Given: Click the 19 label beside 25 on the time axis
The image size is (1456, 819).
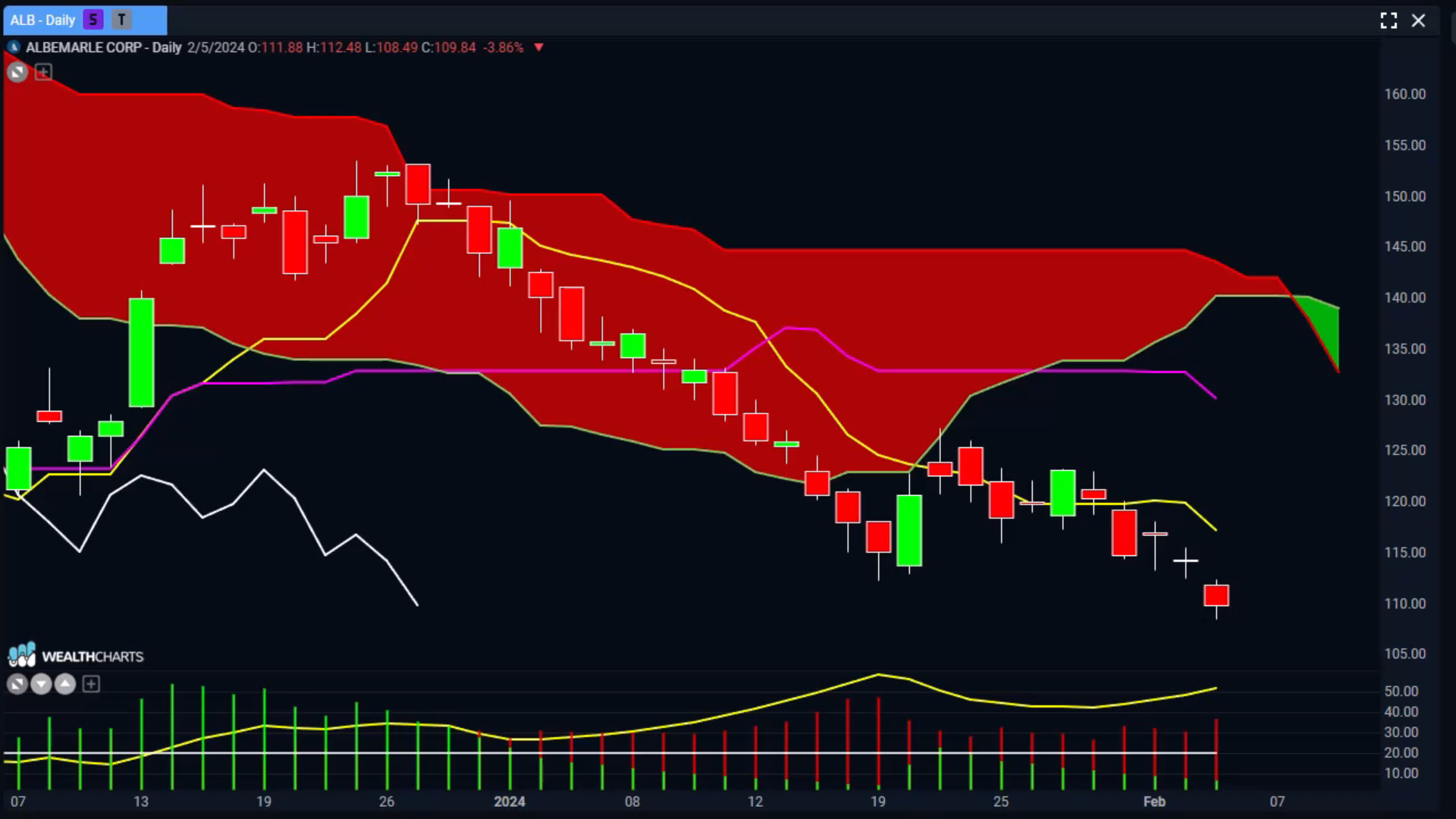Looking at the screenshot, I should pos(878,802).
